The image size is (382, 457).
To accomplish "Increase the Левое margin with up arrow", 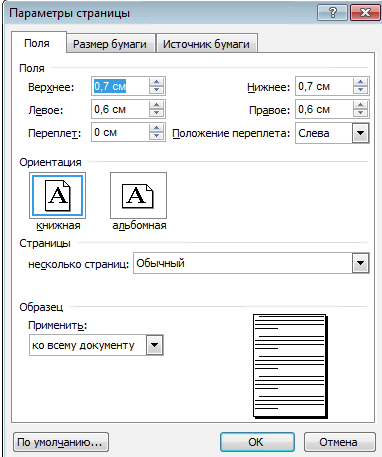I will (156, 105).
